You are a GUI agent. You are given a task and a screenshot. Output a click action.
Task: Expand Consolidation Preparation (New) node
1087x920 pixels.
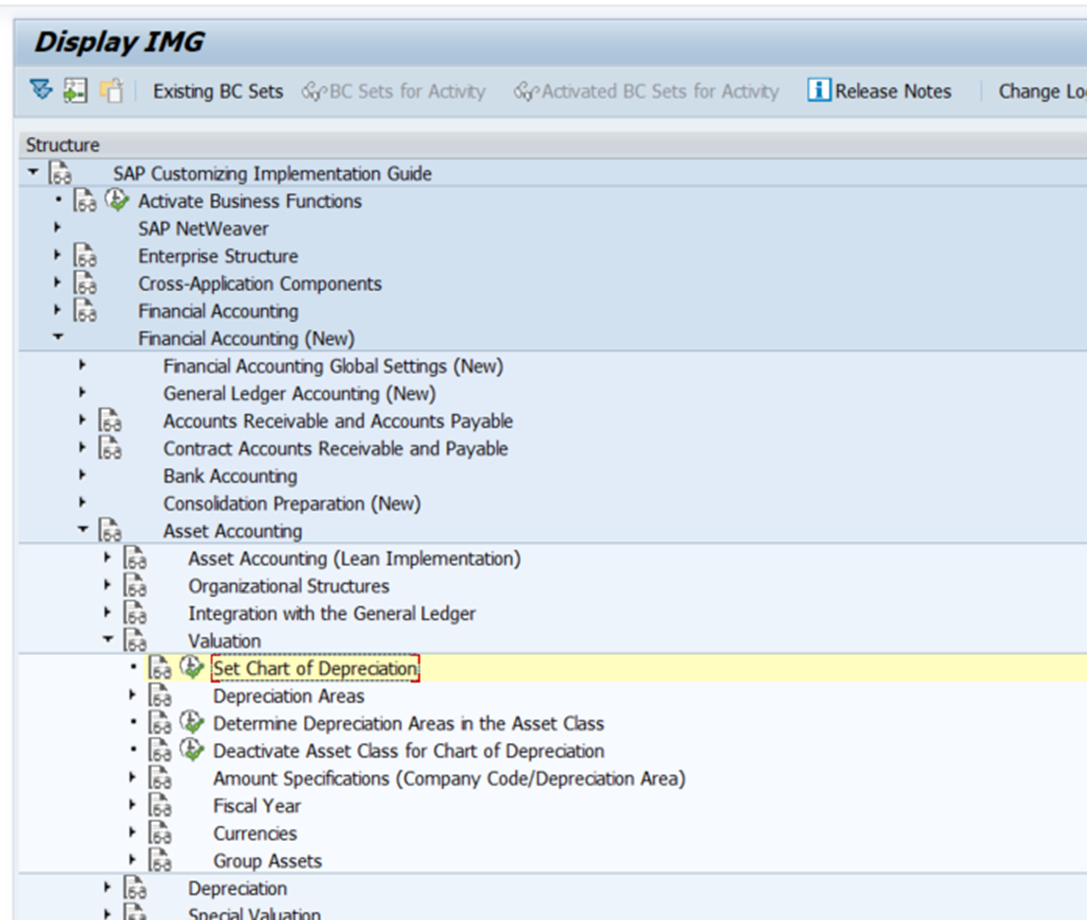pos(82,503)
